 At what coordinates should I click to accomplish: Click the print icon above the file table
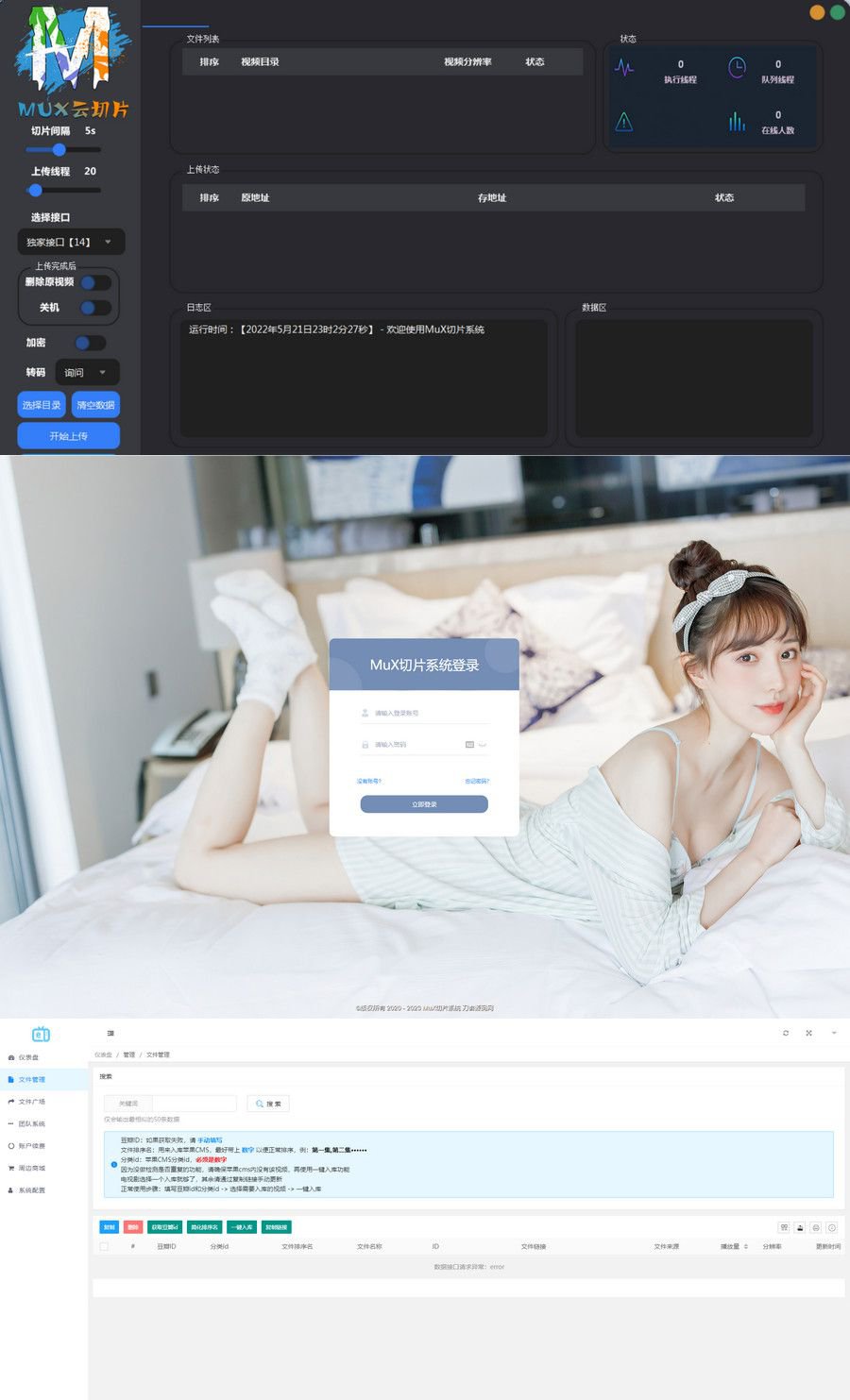tap(814, 1227)
